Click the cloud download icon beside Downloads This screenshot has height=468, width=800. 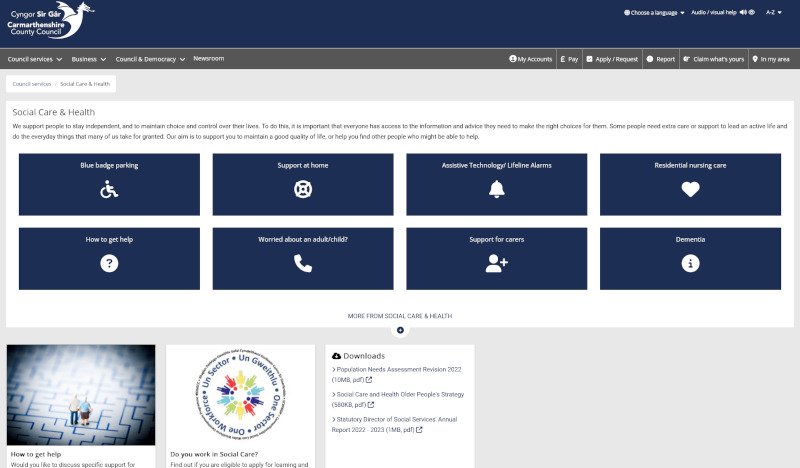pos(336,356)
